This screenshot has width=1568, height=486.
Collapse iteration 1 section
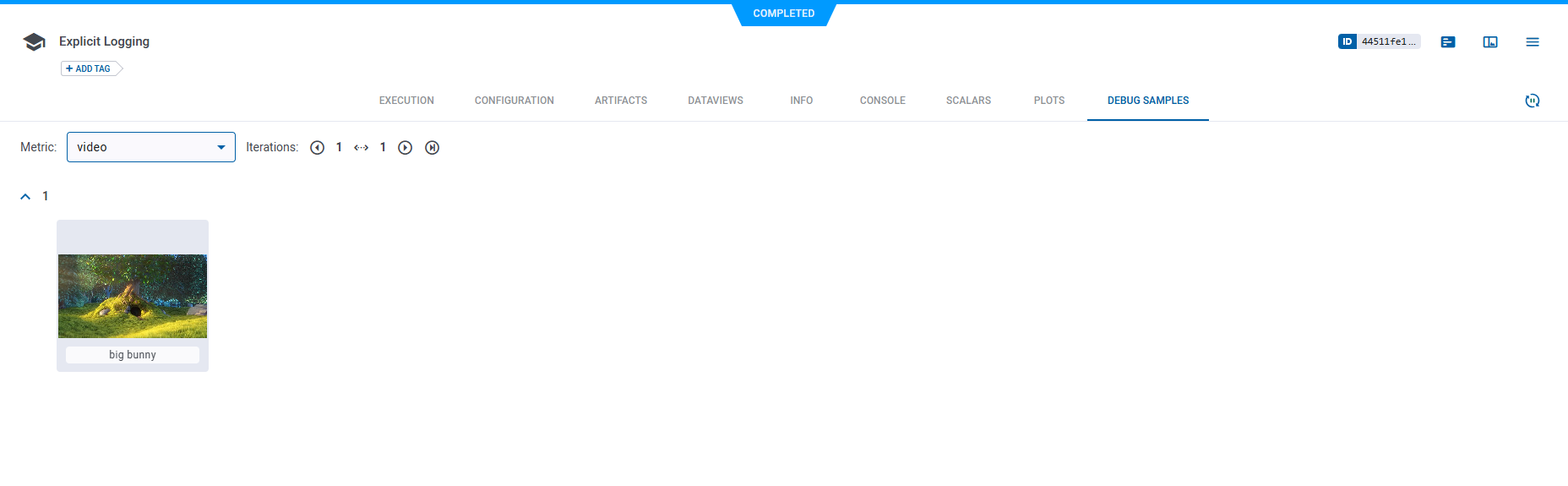(25, 197)
